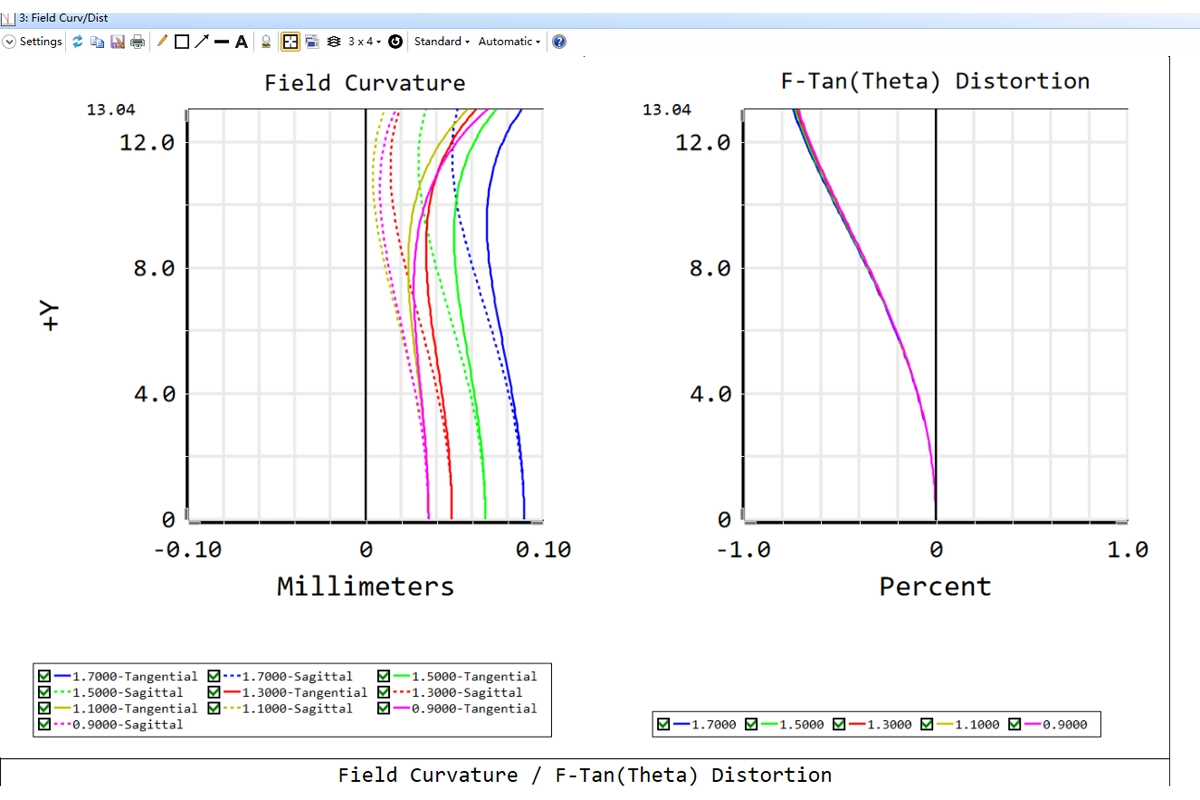Print the Field Curv/Dist window
The height and width of the screenshot is (800, 1200).
coord(137,42)
